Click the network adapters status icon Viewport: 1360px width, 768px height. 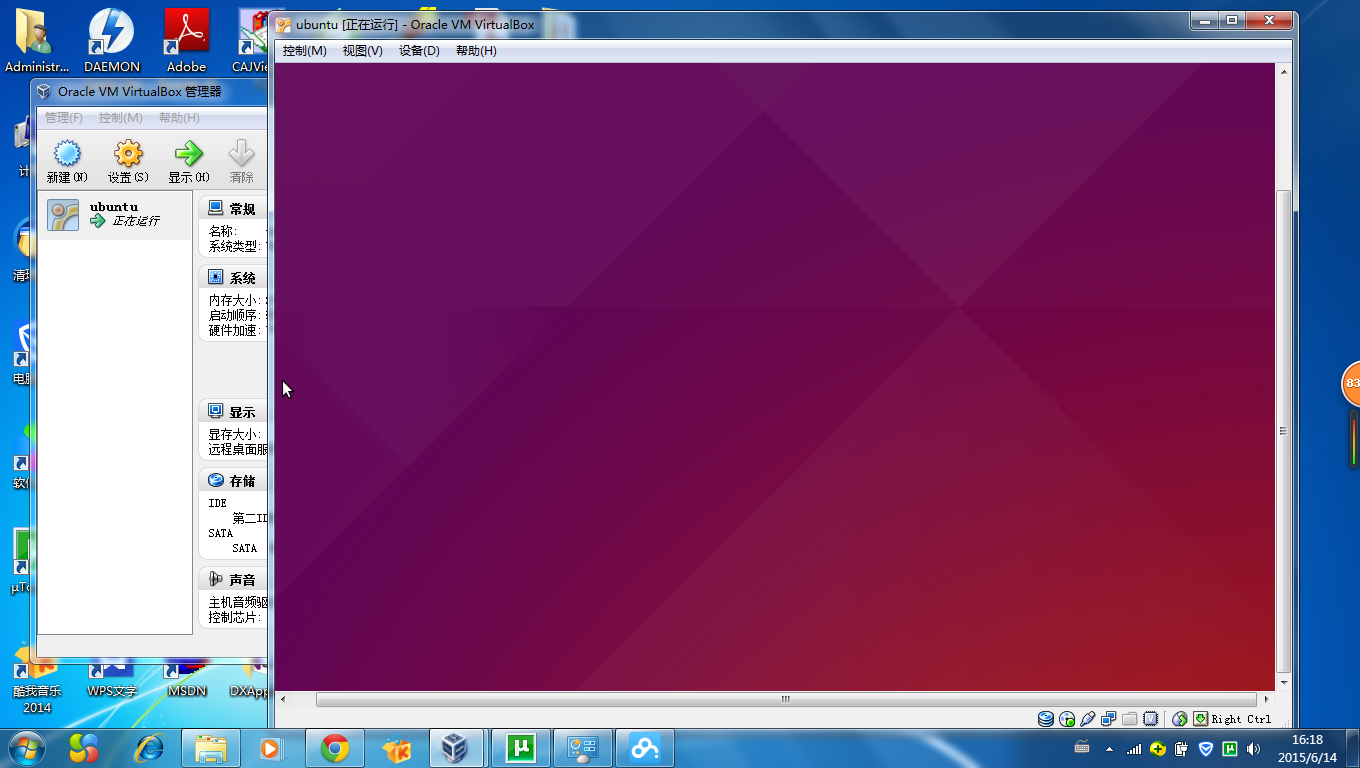tap(1109, 719)
